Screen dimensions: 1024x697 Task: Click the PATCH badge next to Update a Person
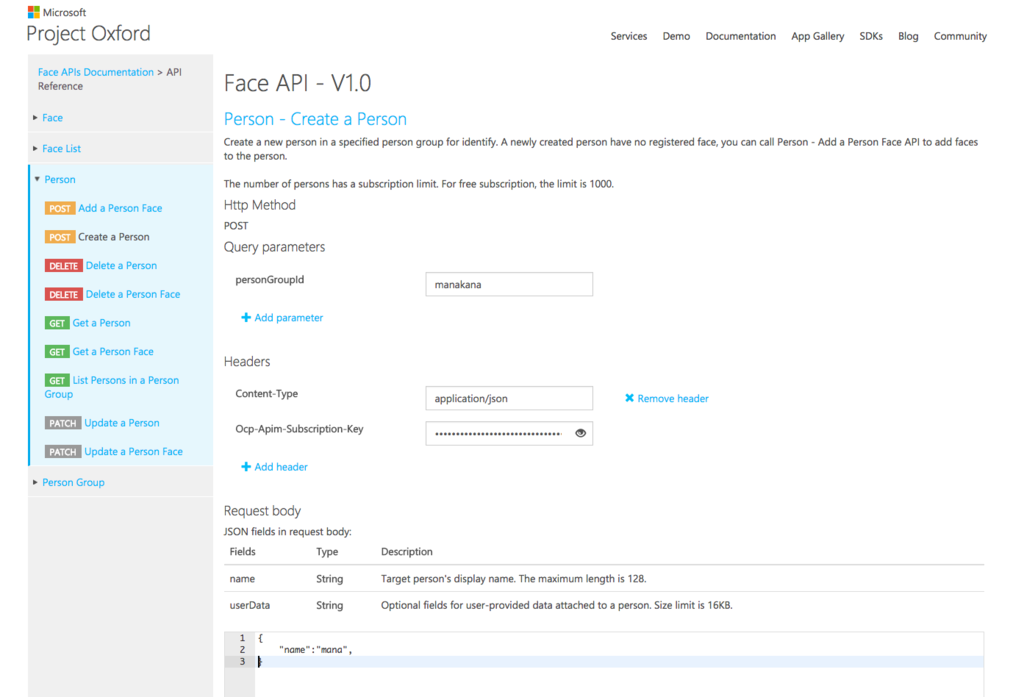pos(63,423)
